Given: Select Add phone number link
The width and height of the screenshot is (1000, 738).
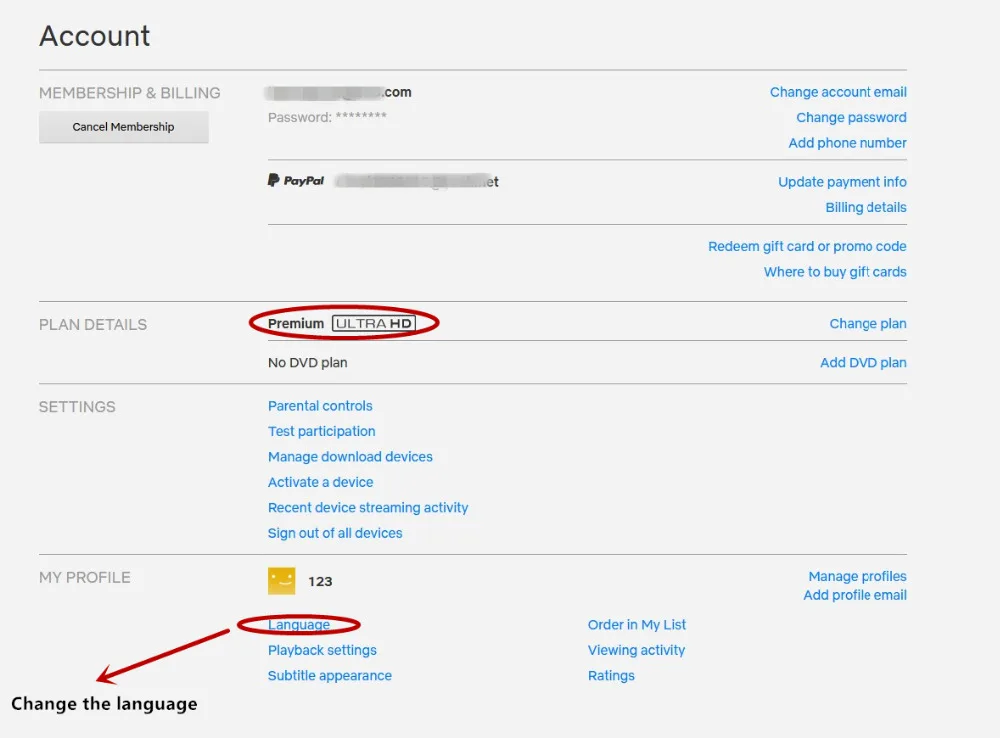Looking at the screenshot, I should click(x=848, y=144).
